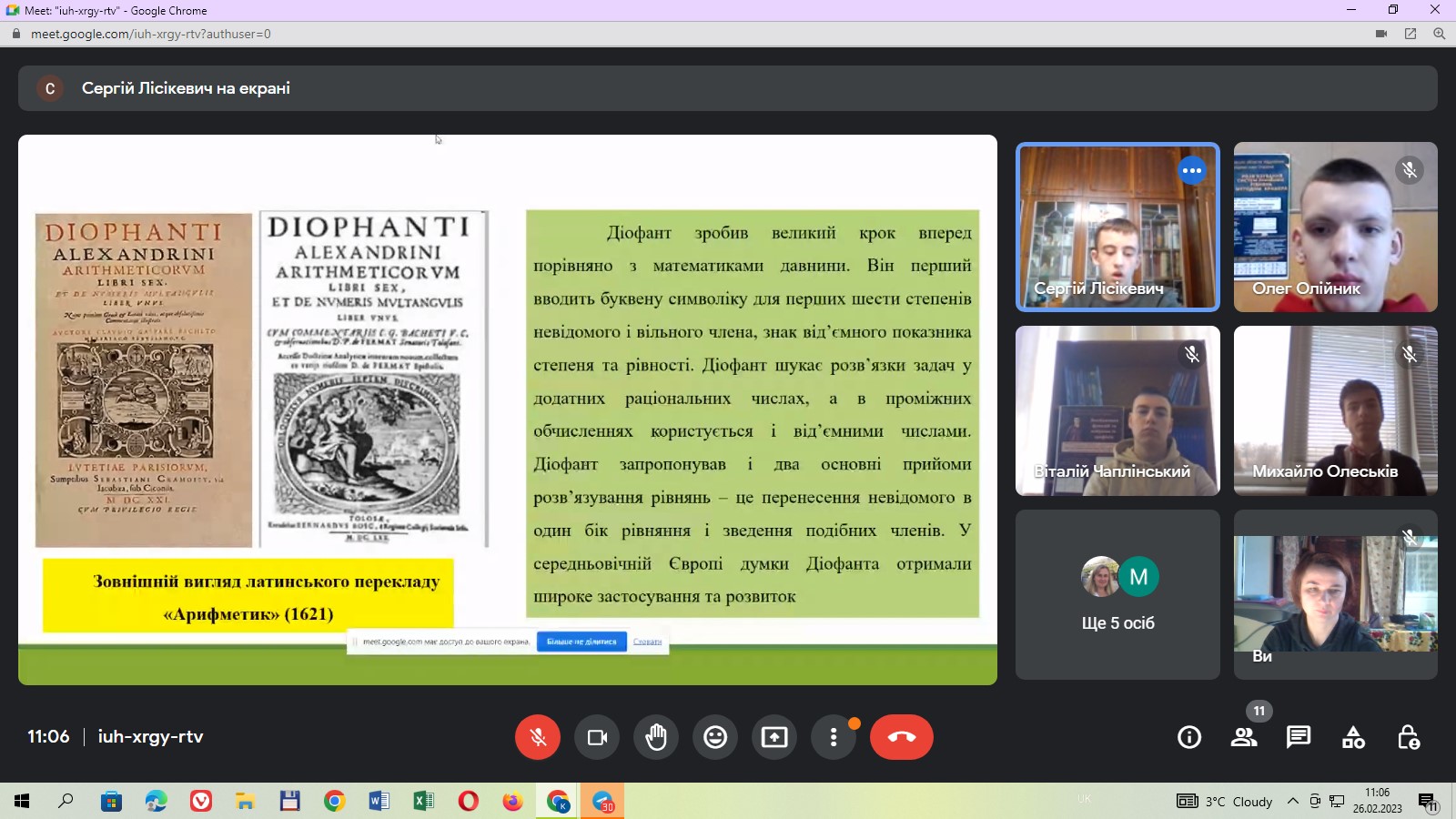The image size is (1456, 819).
Task: Select Олег Олійник video tile
Action: tap(1336, 227)
